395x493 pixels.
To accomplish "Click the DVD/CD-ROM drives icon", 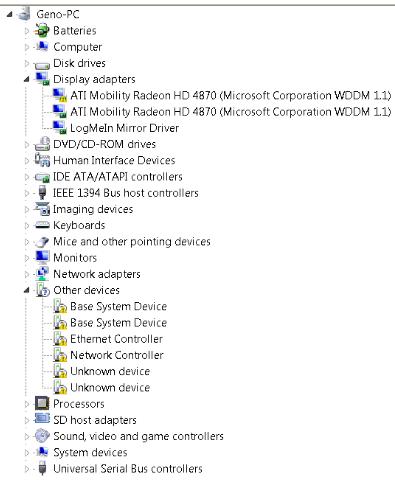I will pos(42,144).
